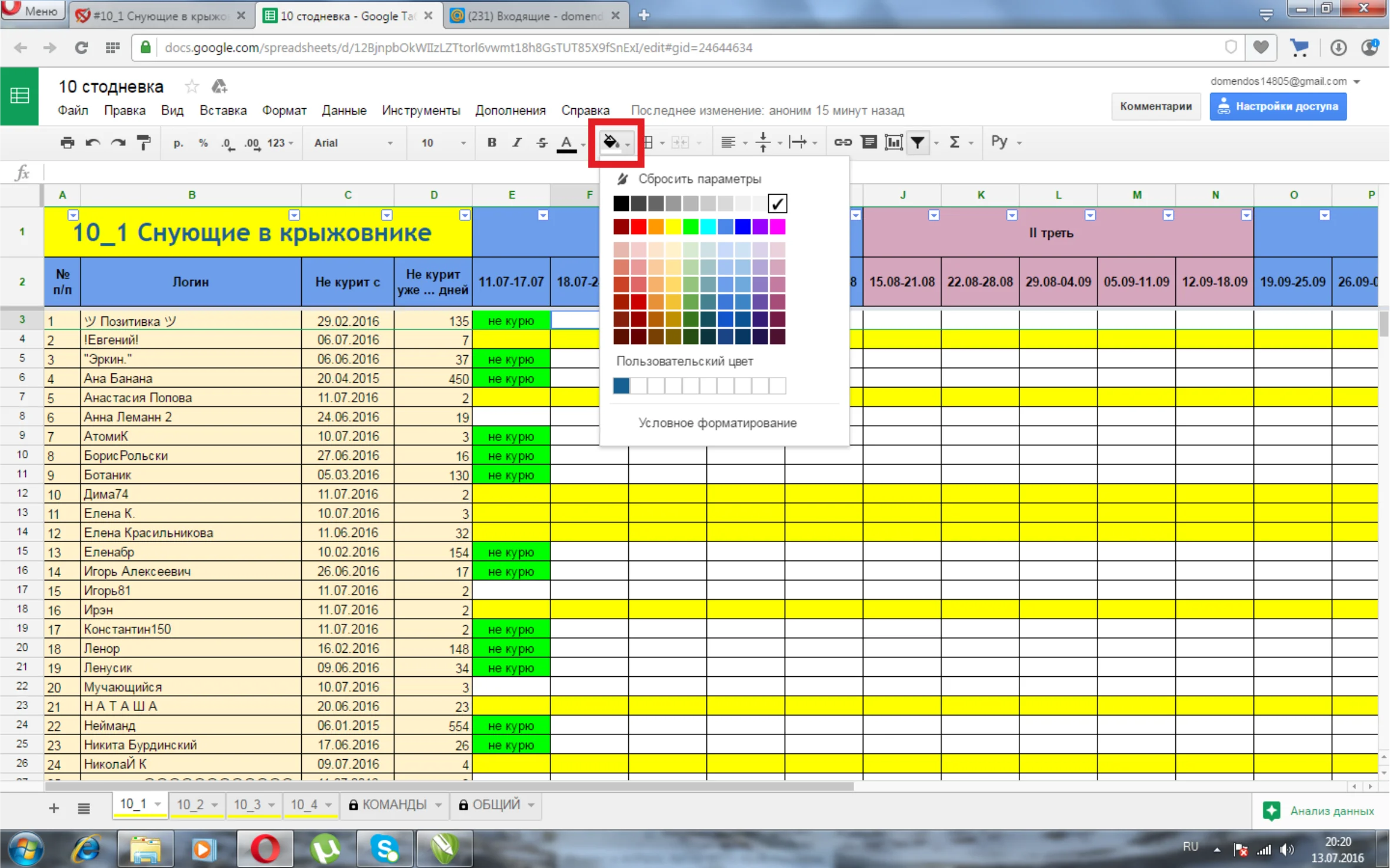Image resolution: width=1390 pixels, height=868 pixels.
Task: Open the Формат menu
Action: (x=284, y=111)
